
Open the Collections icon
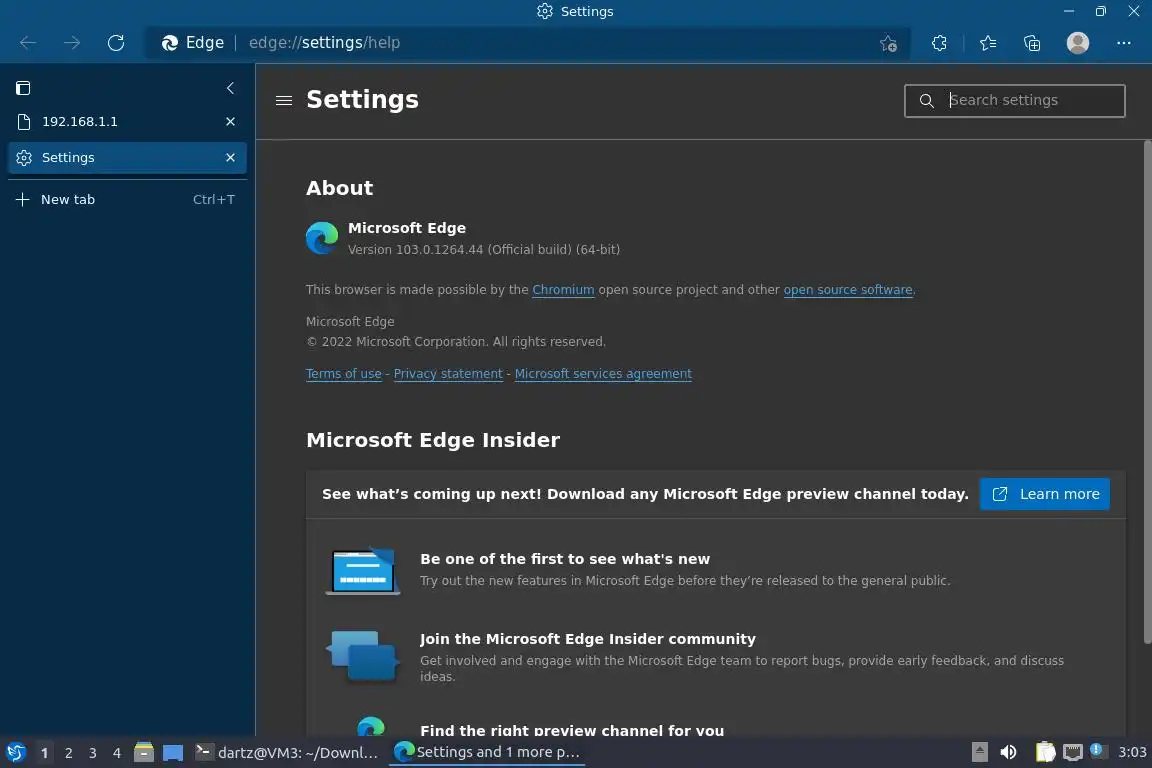[x=1032, y=43]
